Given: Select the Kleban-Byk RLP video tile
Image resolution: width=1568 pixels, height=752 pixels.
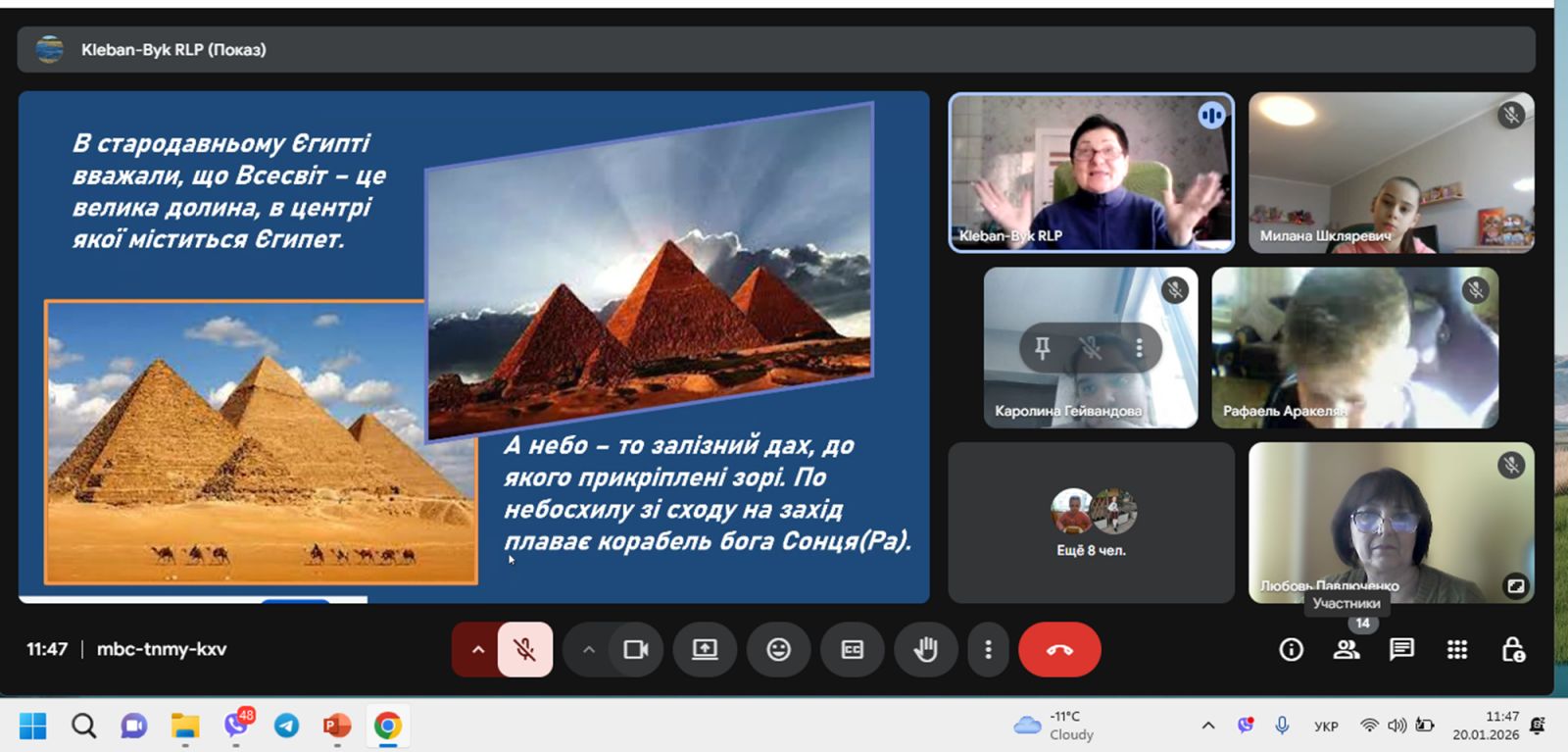Looking at the screenshot, I should (1091, 173).
